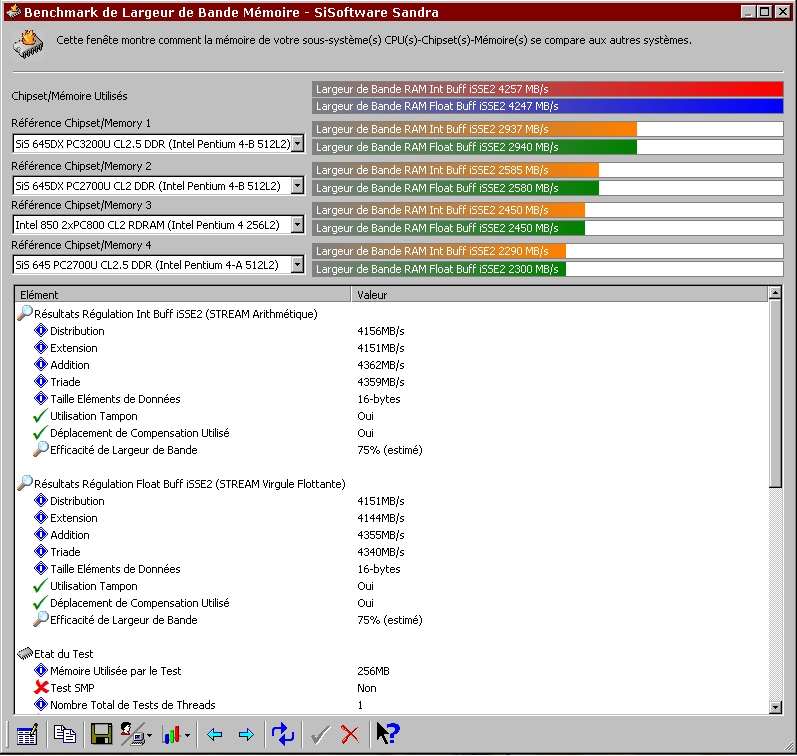Viewport: 797px width, 756px height.
Task: Click the grey checkmark OK icon
Action: click(320, 735)
